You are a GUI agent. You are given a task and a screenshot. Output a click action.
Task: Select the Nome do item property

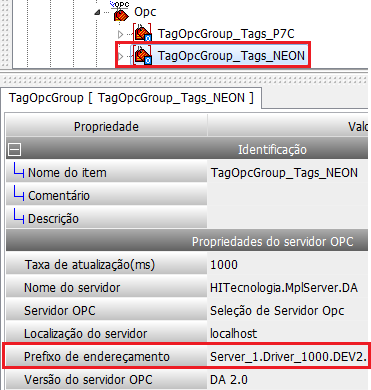pyautogui.click(x=106, y=173)
